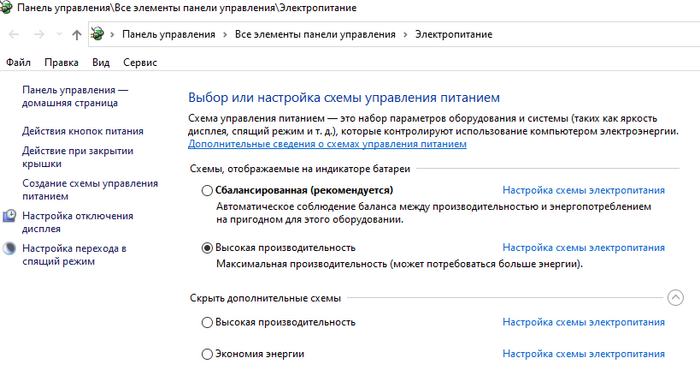
Task: Click Действия кнопок питания in sidebar
Action: (83, 131)
